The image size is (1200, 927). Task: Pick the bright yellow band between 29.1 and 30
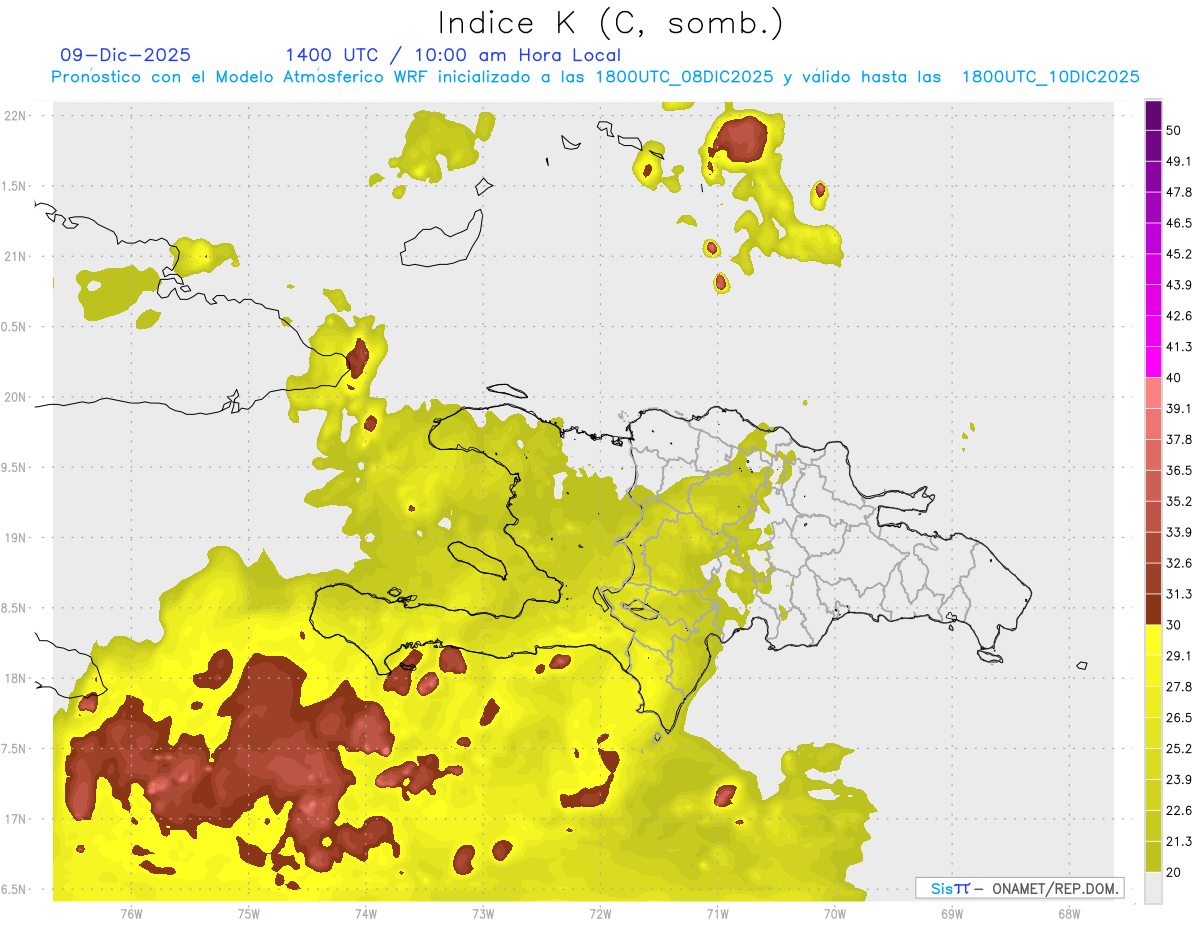1153,640
